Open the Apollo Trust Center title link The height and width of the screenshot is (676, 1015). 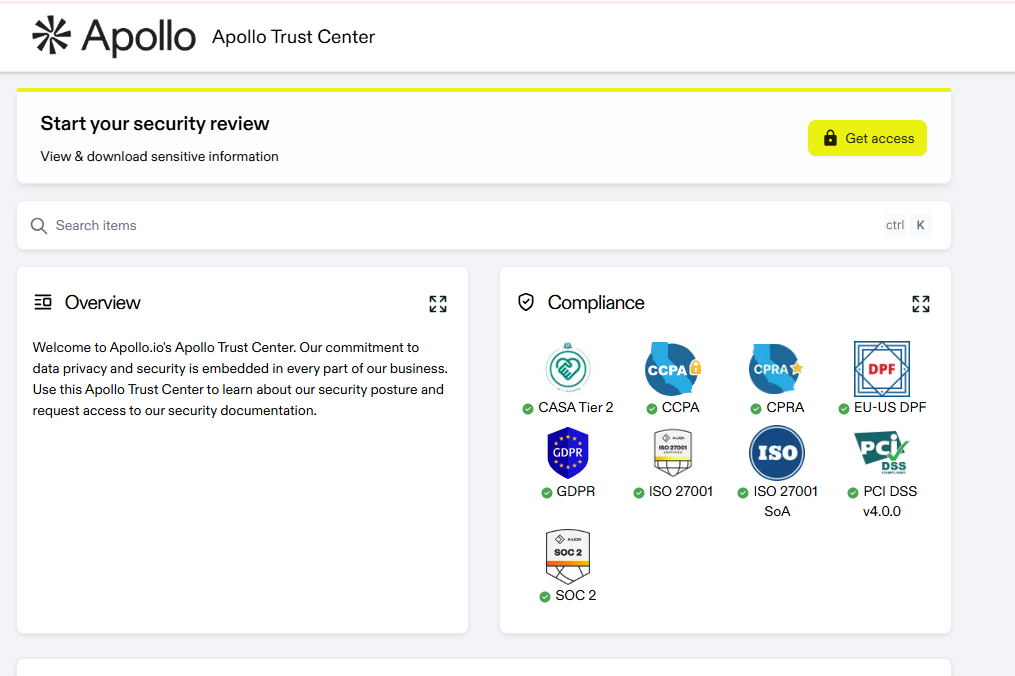click(x=293, y=37)
